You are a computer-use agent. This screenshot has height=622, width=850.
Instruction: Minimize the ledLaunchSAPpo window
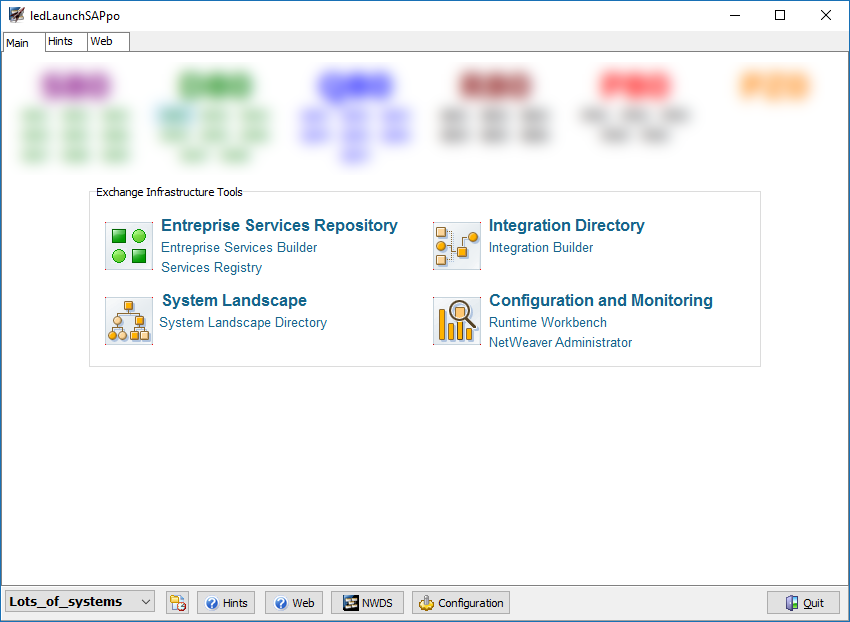[735, 15]
